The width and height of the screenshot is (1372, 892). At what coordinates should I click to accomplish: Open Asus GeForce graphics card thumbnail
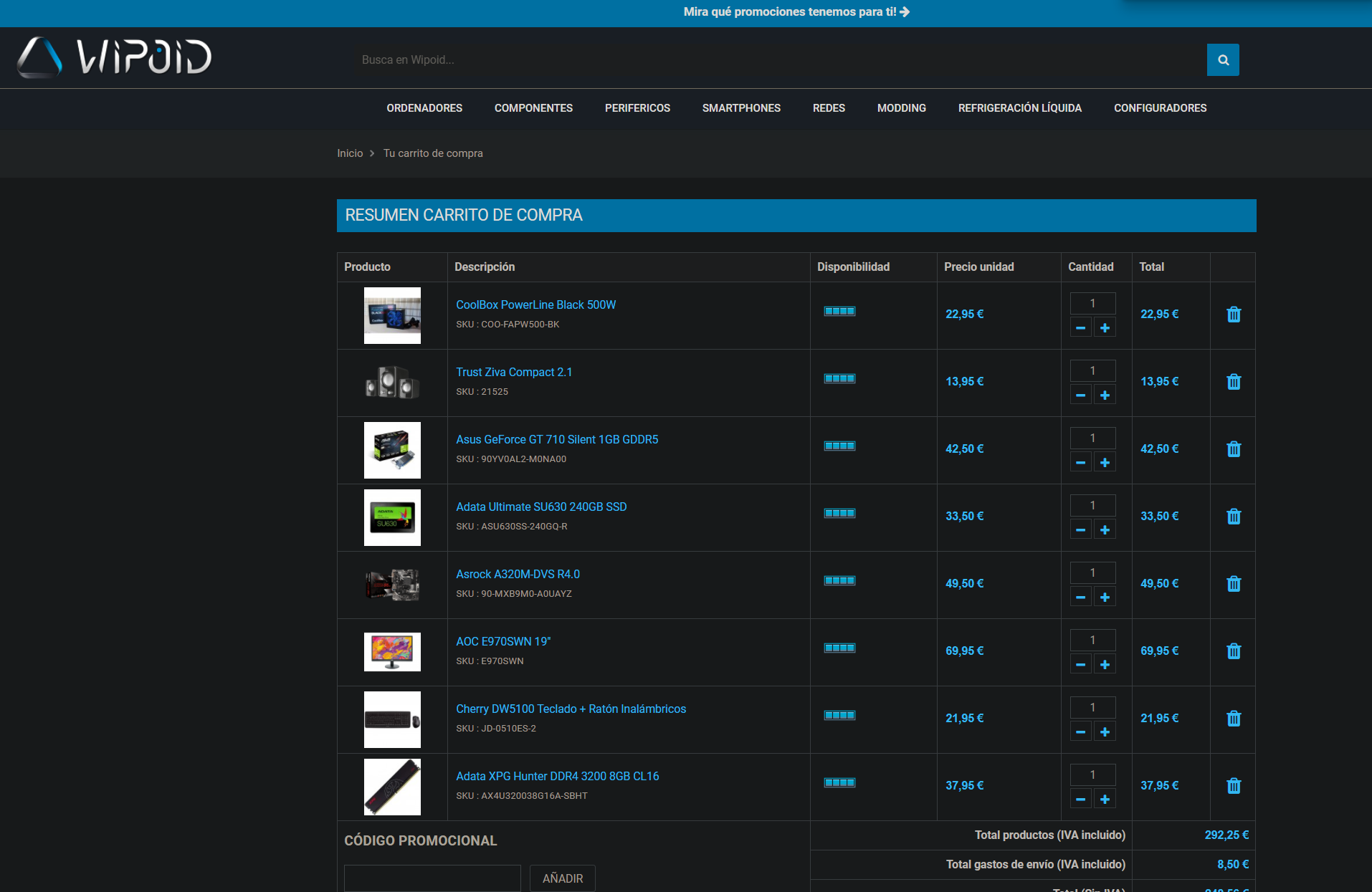[x=392, y=450]
